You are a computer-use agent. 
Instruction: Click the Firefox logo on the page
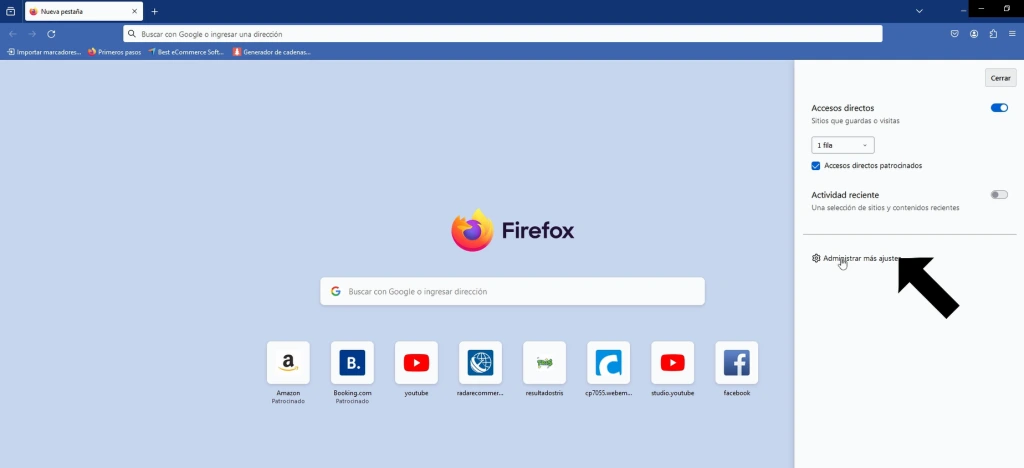tap(512, 230)
